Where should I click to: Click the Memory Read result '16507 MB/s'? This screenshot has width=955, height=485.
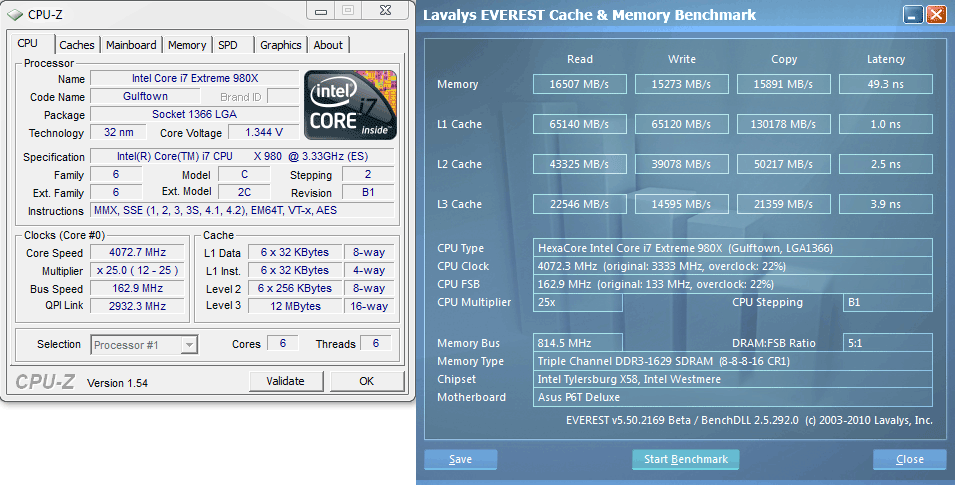click(x=580, y=84)
